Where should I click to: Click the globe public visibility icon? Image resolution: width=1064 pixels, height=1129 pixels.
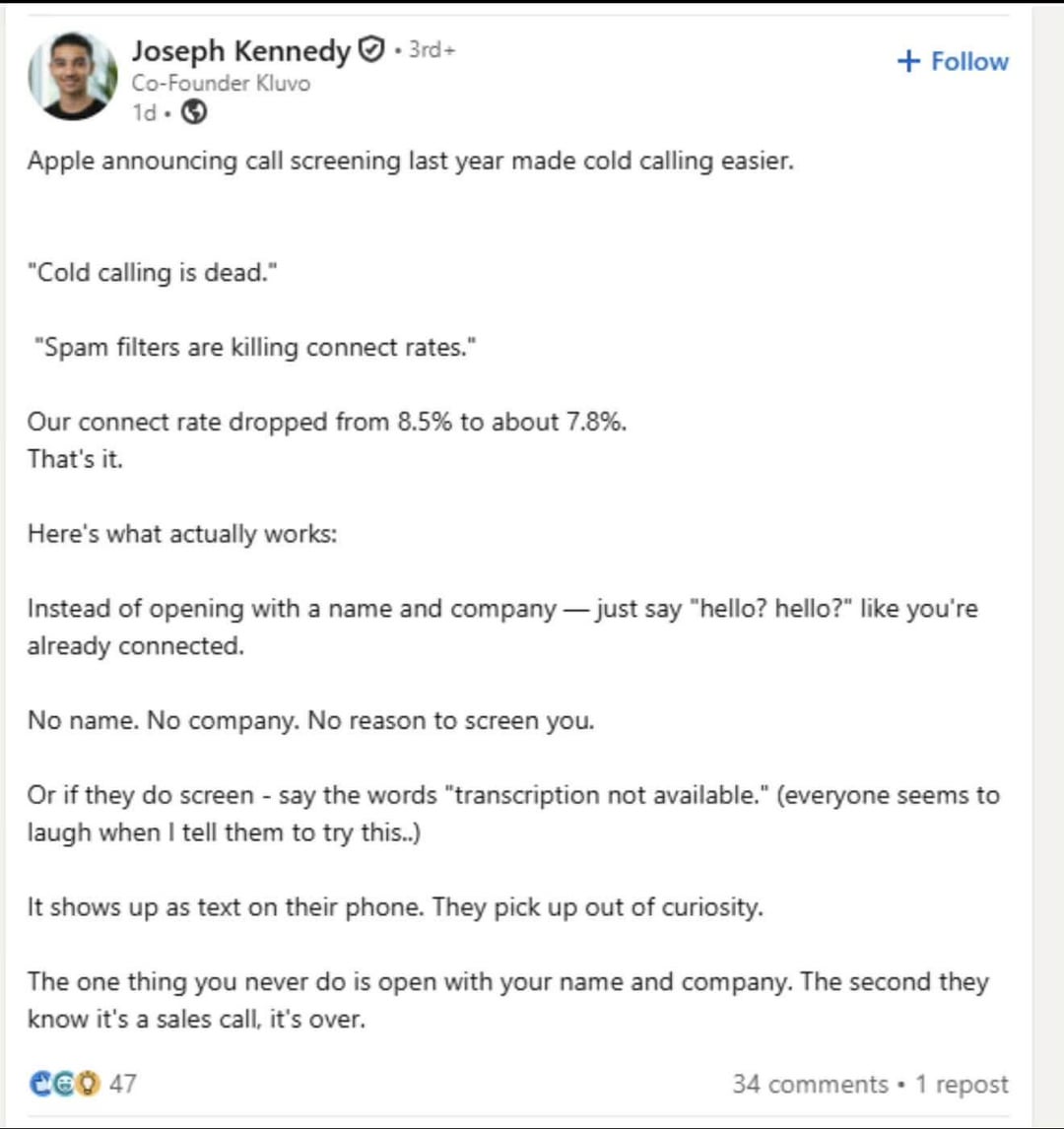point(194,112)
